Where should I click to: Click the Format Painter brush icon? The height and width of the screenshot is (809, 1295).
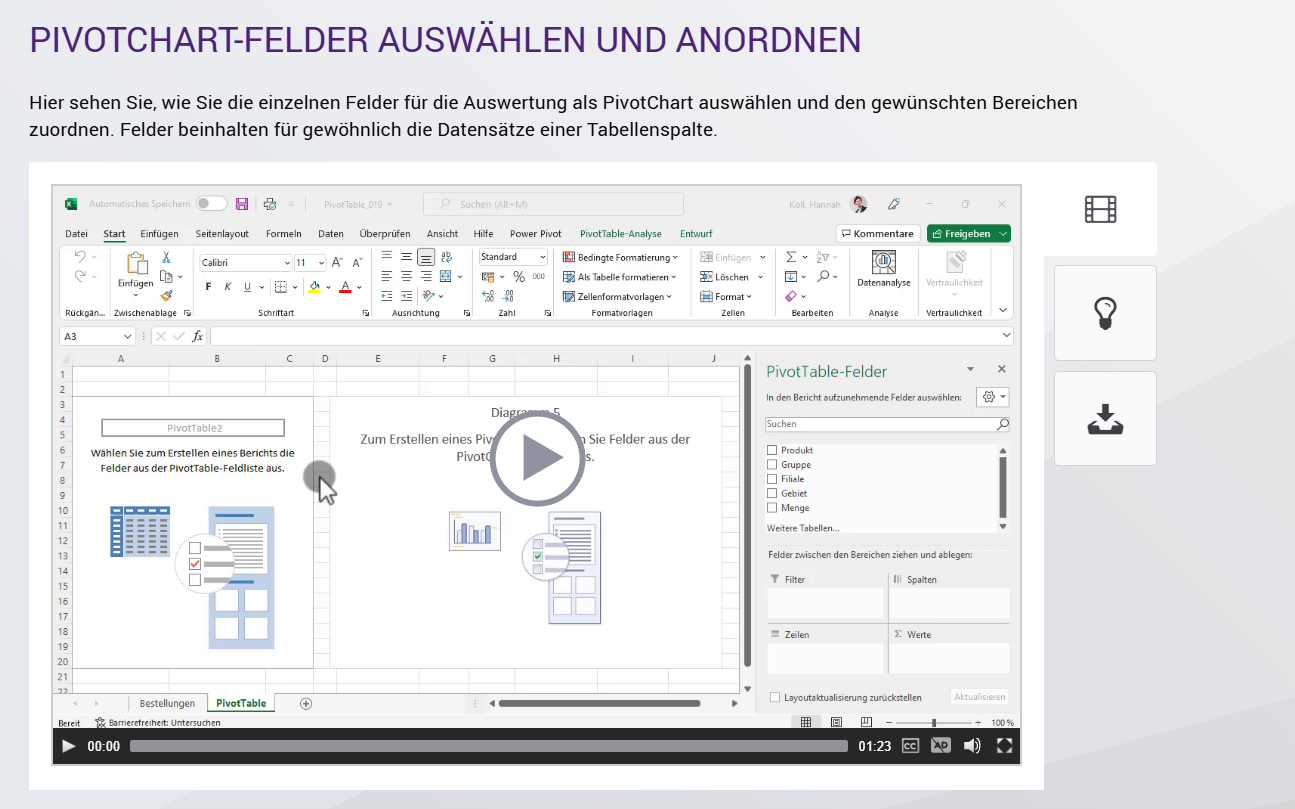coord(167,295)
